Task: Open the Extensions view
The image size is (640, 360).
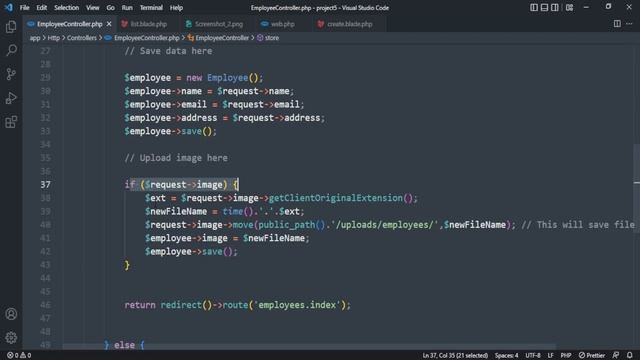Action: [x=11, y=122]
